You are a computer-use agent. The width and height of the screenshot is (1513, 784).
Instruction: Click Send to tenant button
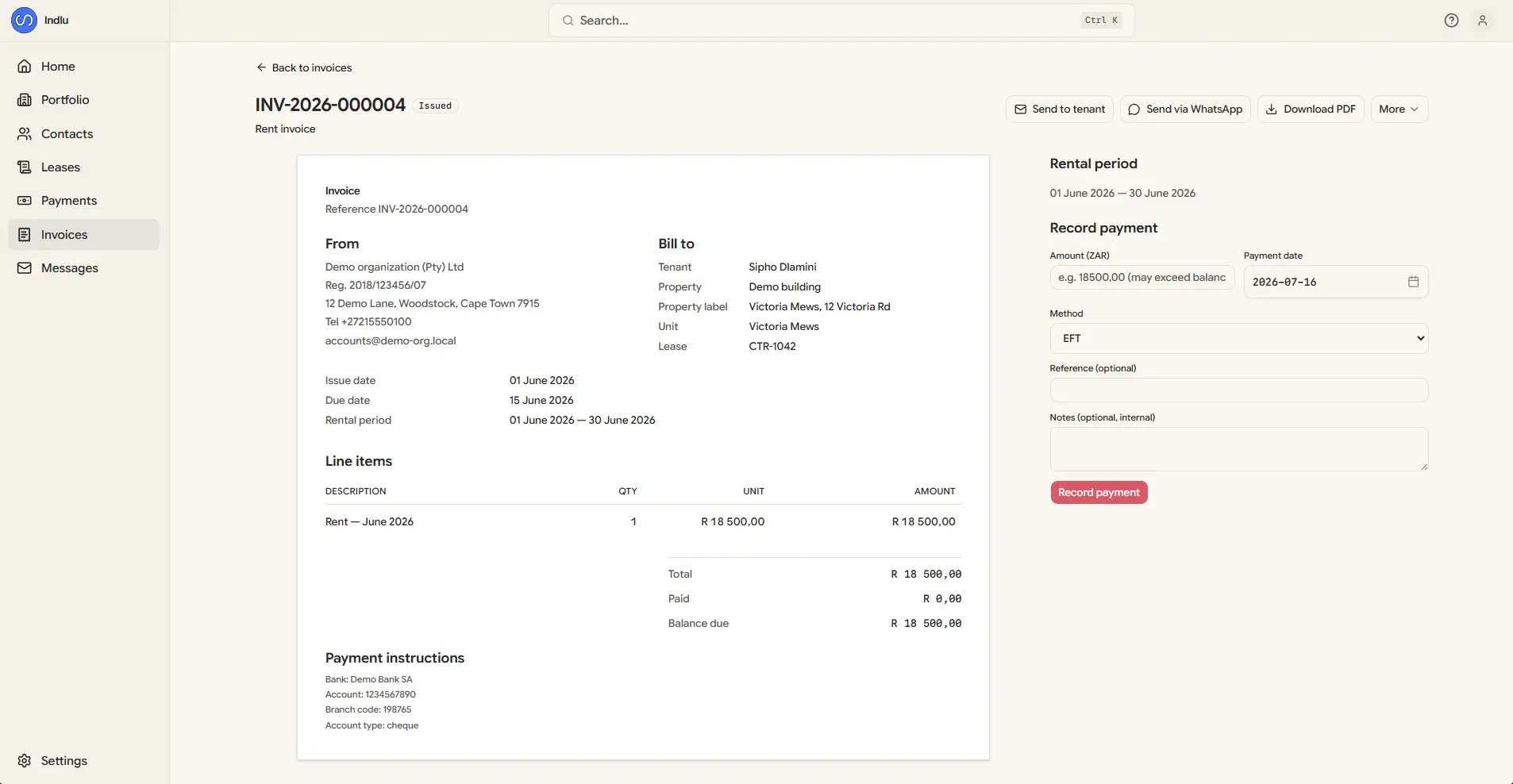click(1059, 110)
